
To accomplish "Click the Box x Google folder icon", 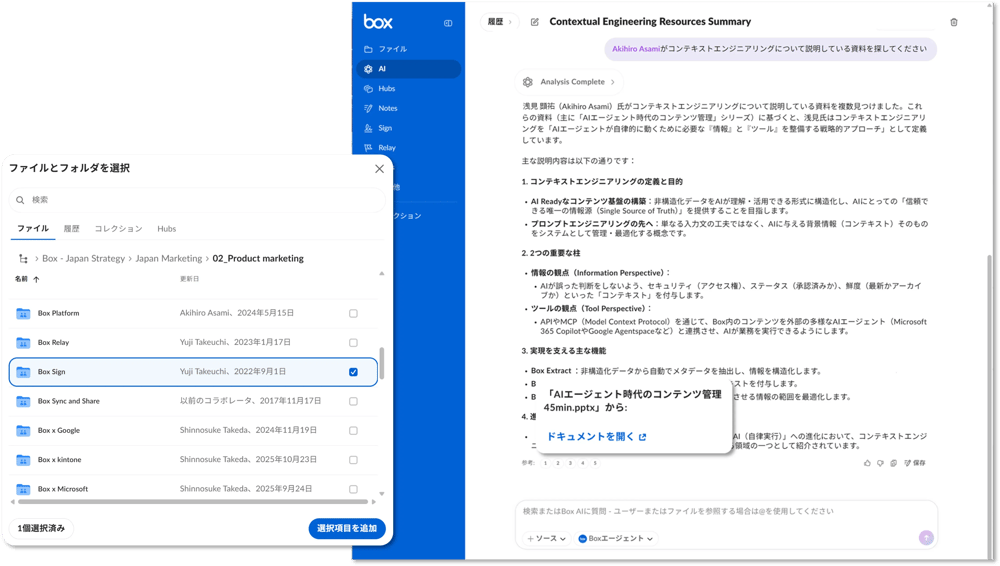I will [x=24, y=431].
